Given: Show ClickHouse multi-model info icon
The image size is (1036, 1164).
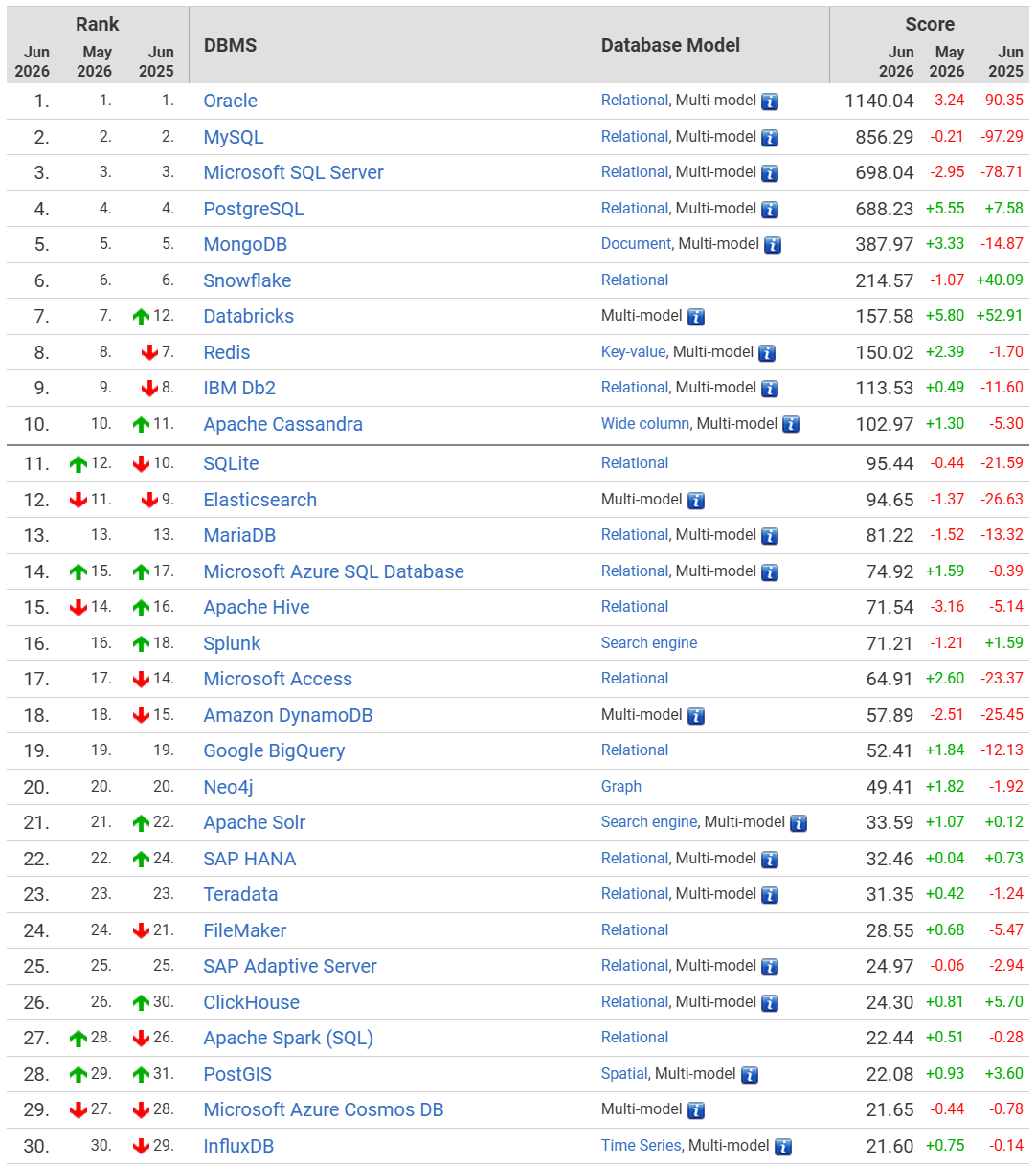Looking at the screenshot, I should [770, 1003].
